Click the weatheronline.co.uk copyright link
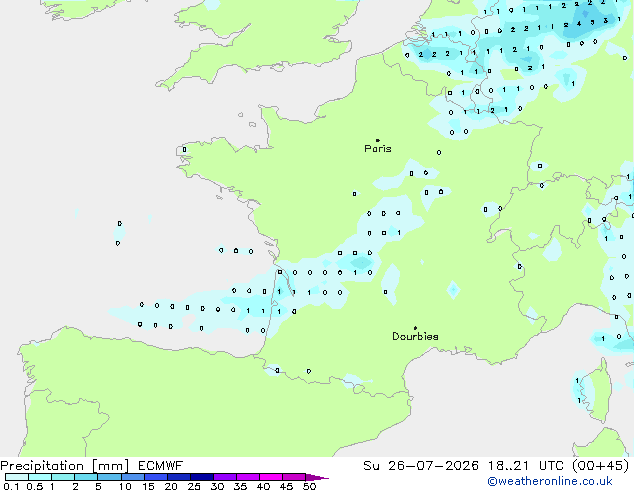The width and height of the screenshot is (634, 490). point(550,481)
